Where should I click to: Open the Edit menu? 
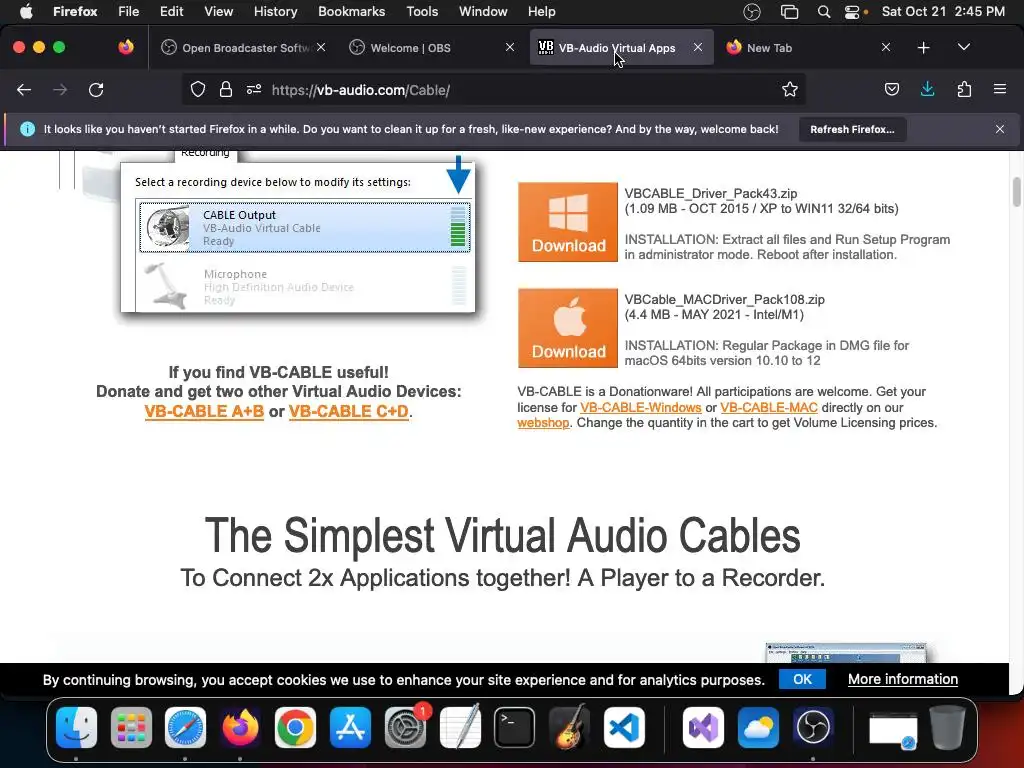[172, 12]
